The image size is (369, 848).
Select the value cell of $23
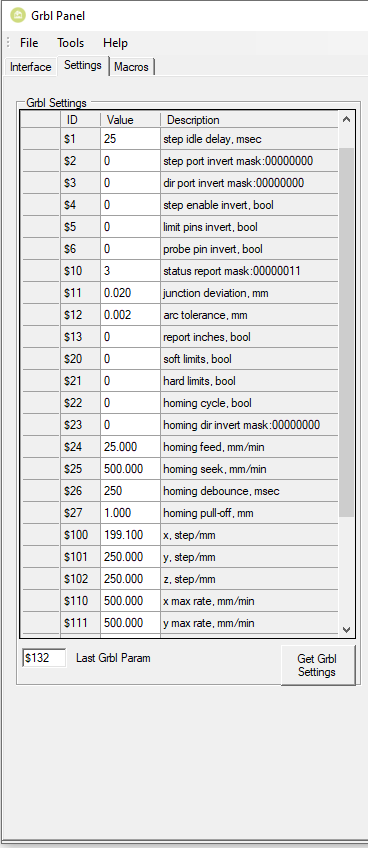coord(130,425)
